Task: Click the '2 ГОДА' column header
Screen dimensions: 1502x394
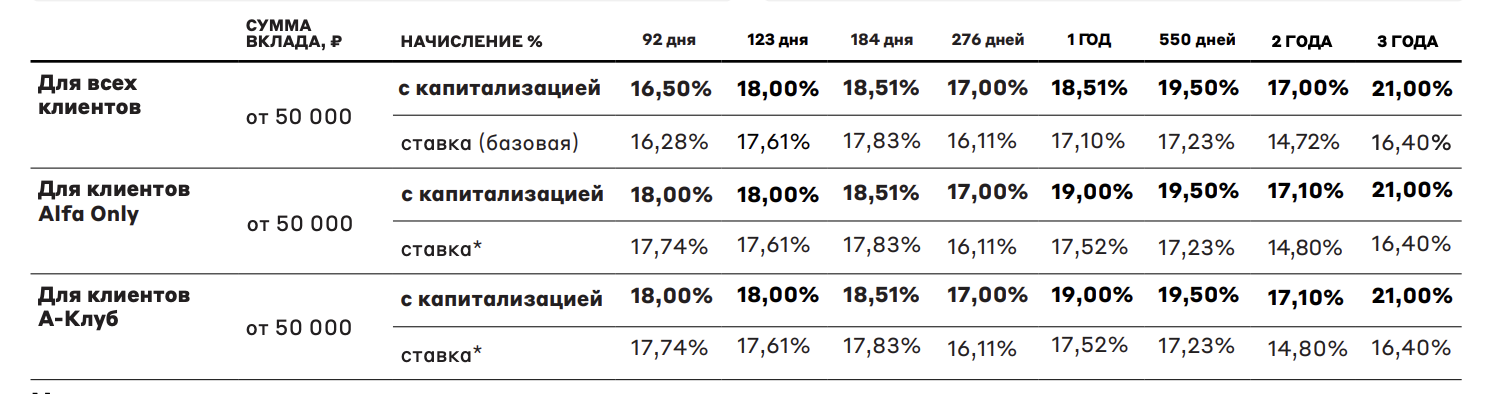Action: (x=1301, y=41)
